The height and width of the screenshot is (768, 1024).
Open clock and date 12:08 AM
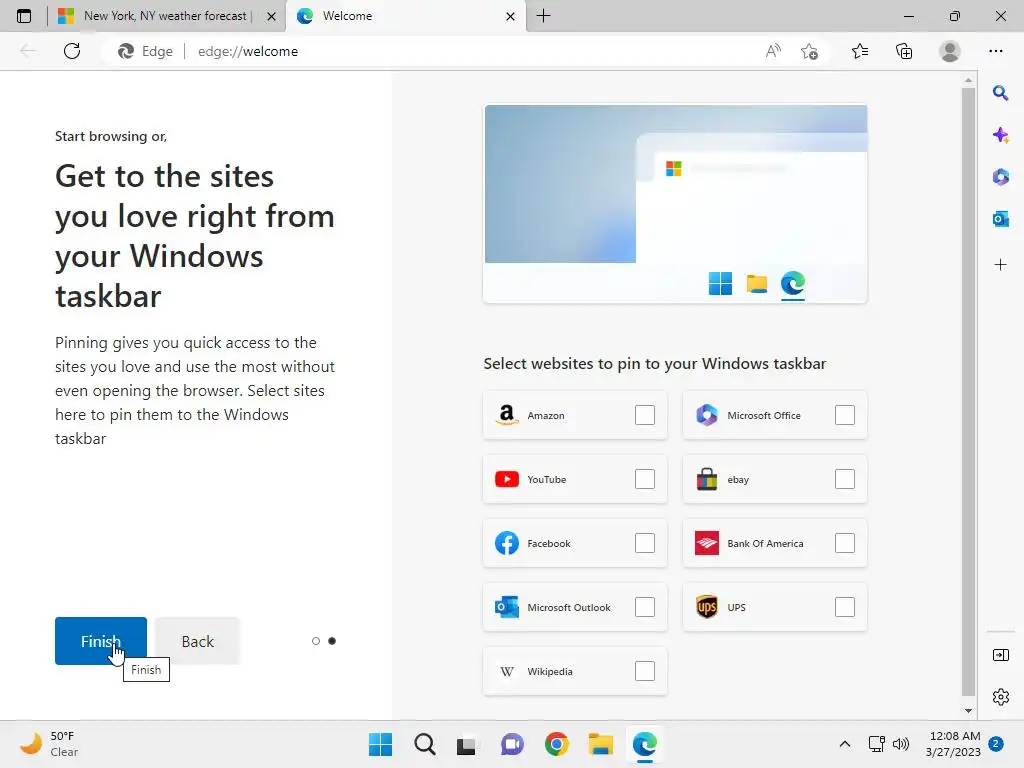[953, 744]
